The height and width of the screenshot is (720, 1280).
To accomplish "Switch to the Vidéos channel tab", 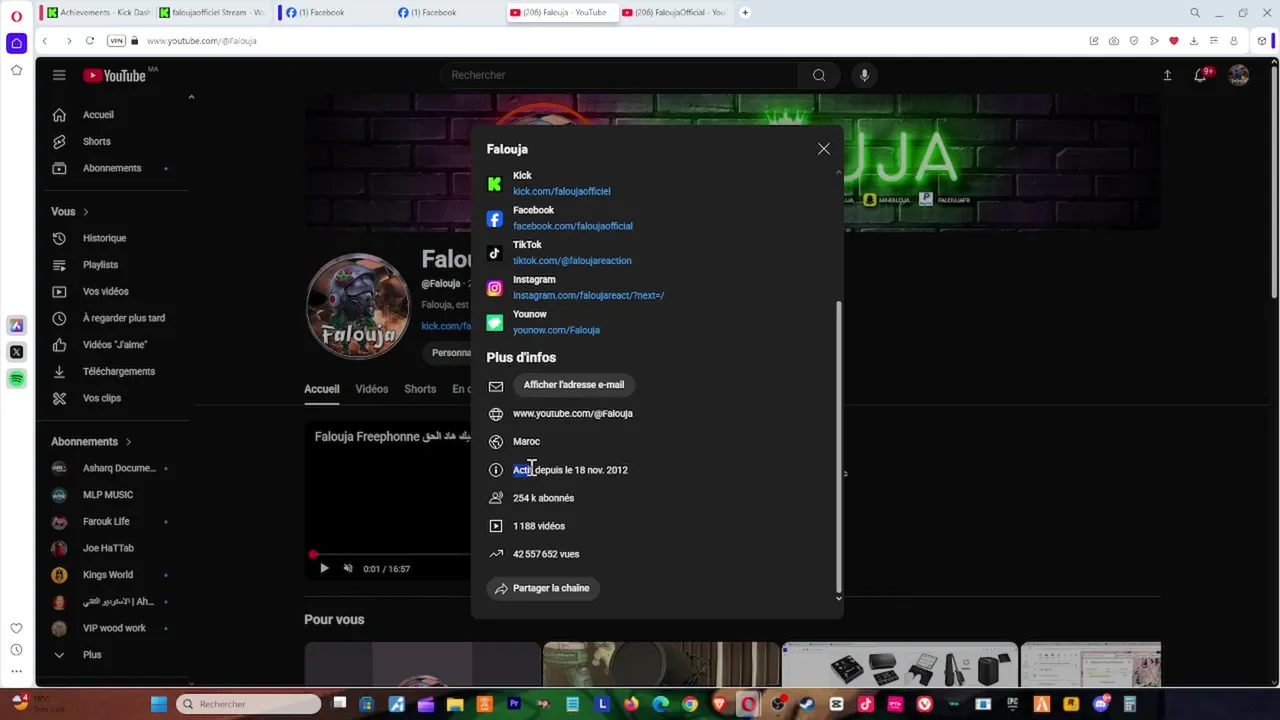I will pos(371,389).
